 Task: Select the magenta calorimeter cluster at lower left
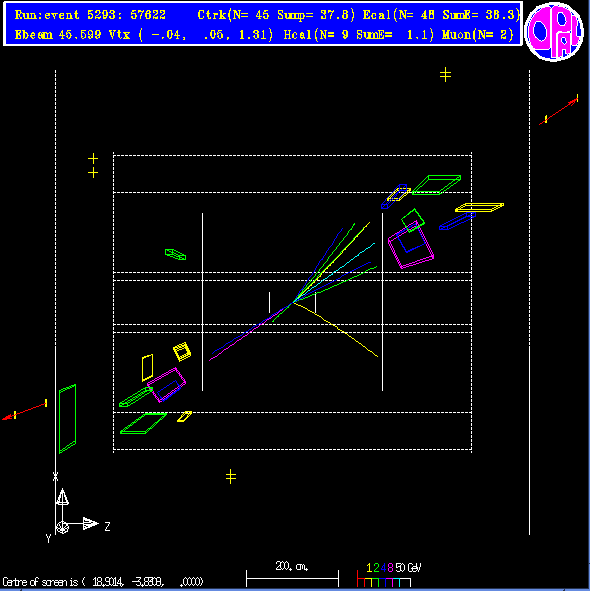pyautogui.click(x=166, y=385)
